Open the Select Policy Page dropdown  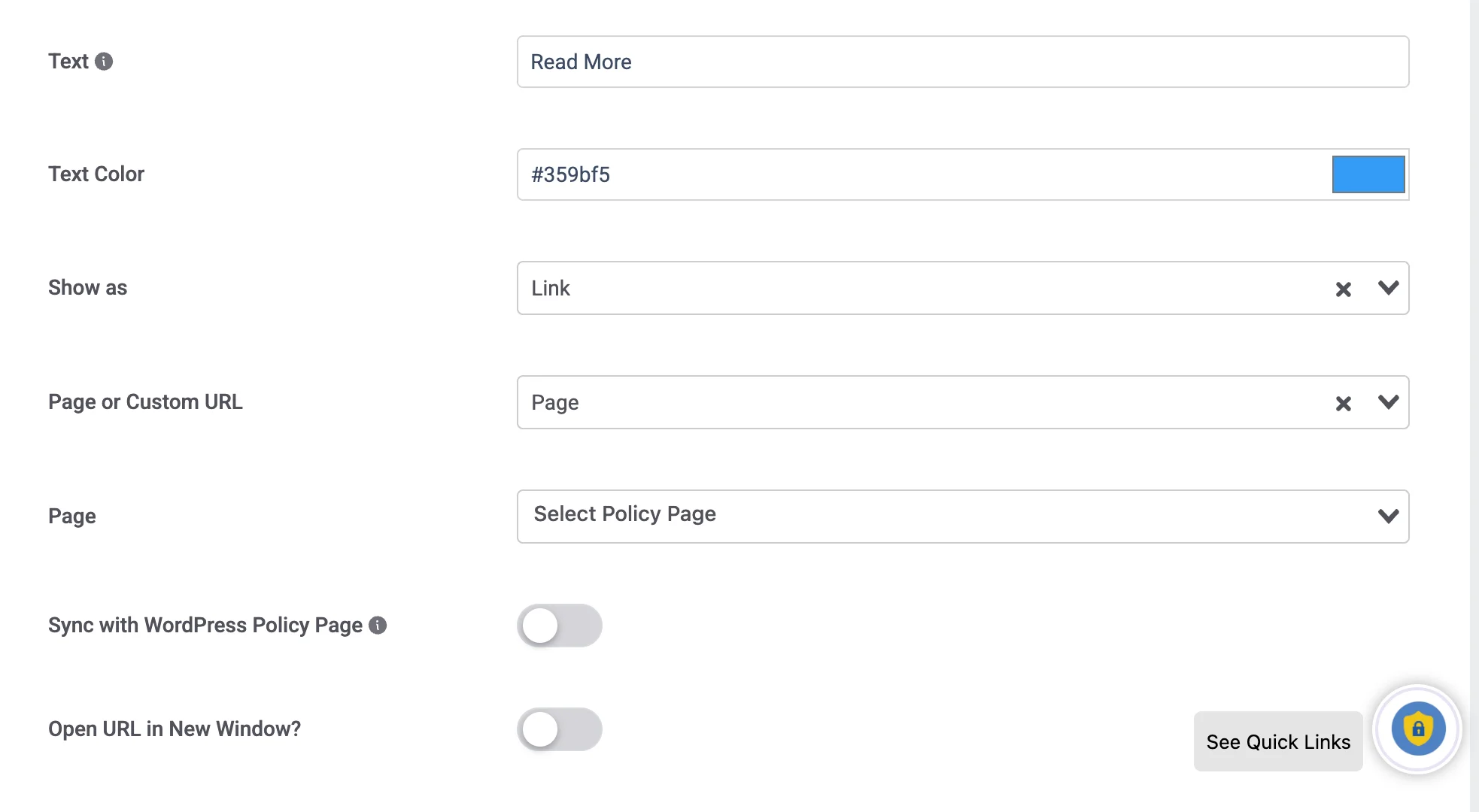click(x=963, y=517)
